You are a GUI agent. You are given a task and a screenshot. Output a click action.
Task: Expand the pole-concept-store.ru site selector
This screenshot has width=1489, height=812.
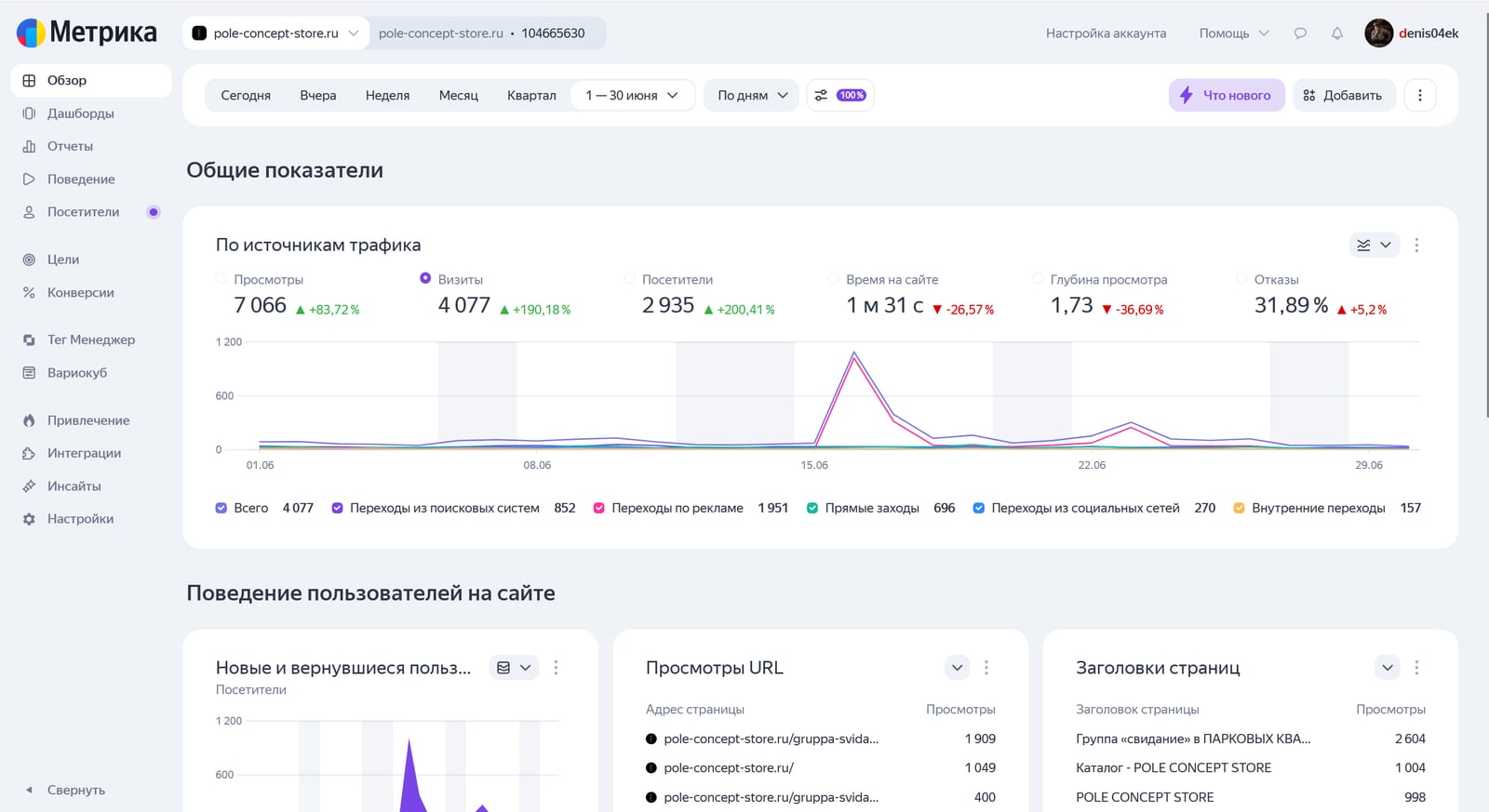click(275, 33)
